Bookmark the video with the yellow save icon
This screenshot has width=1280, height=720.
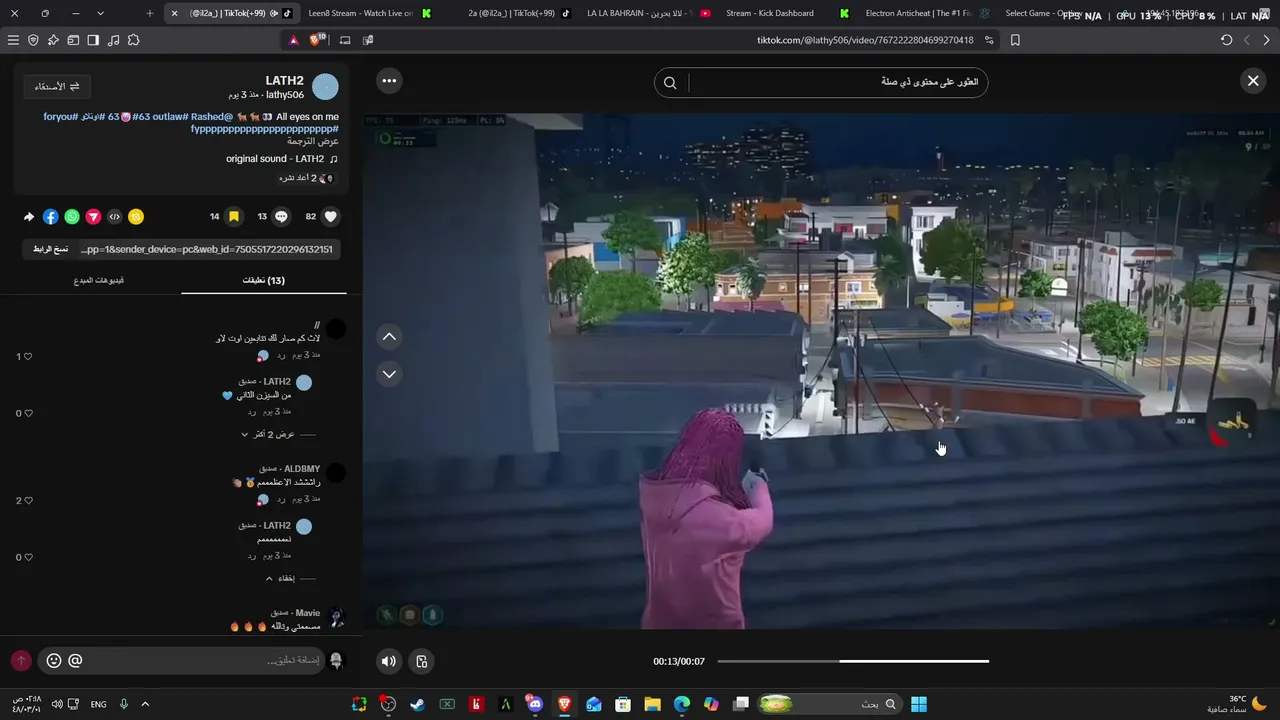[x=233, y=216]
